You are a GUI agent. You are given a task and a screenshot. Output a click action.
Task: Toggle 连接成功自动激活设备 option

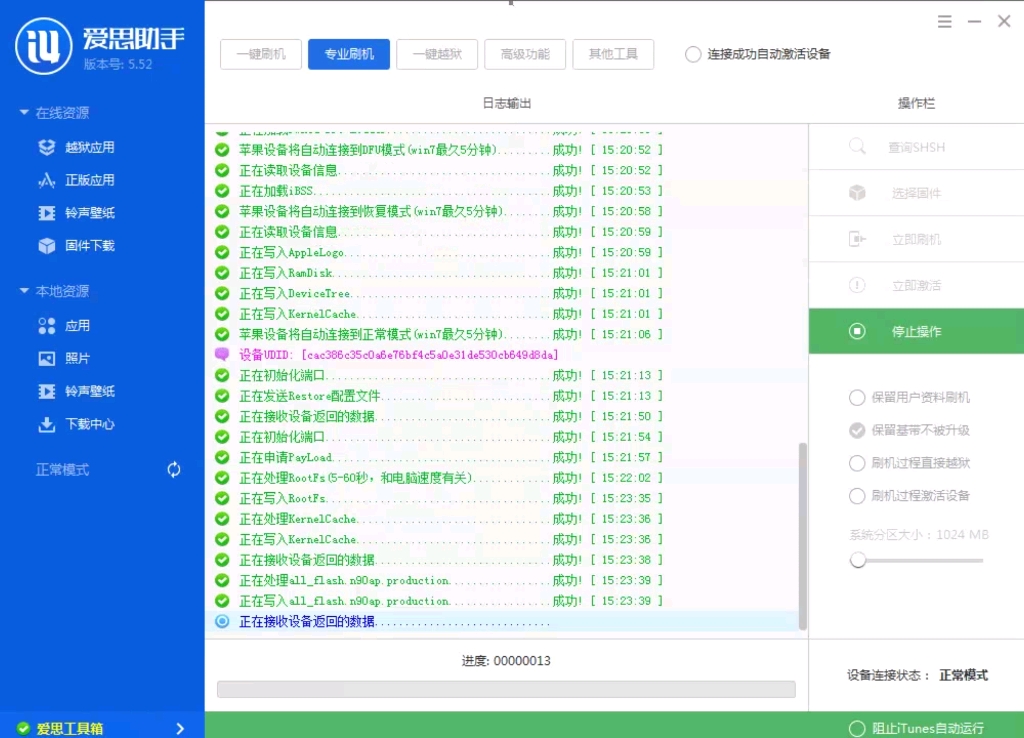[693, 54]
